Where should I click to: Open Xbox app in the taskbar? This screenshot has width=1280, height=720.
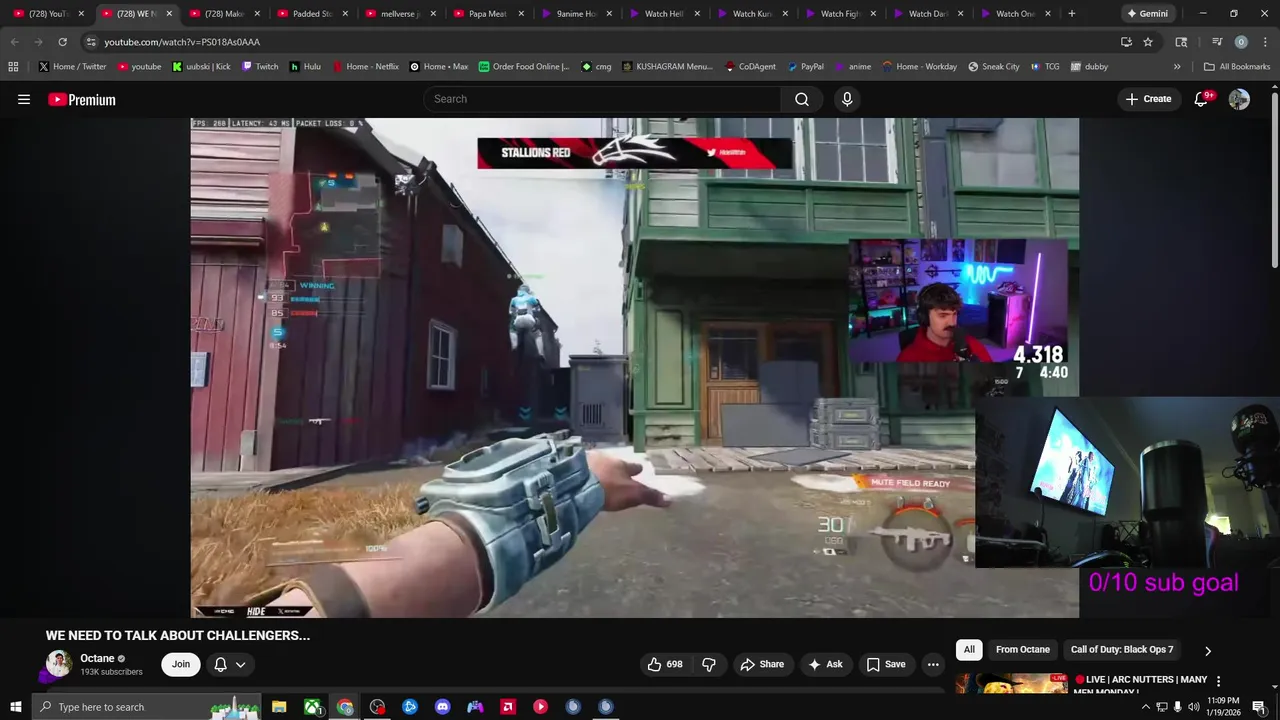(x=313, y=707)
